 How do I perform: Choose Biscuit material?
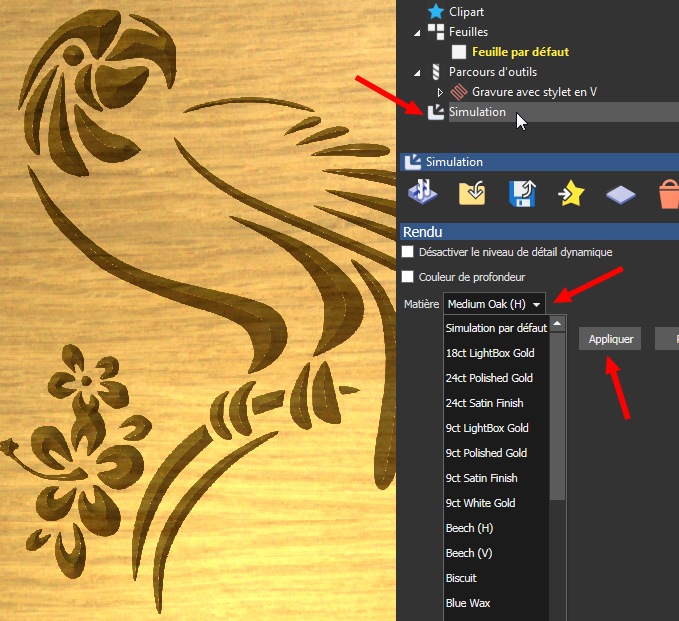496,578
